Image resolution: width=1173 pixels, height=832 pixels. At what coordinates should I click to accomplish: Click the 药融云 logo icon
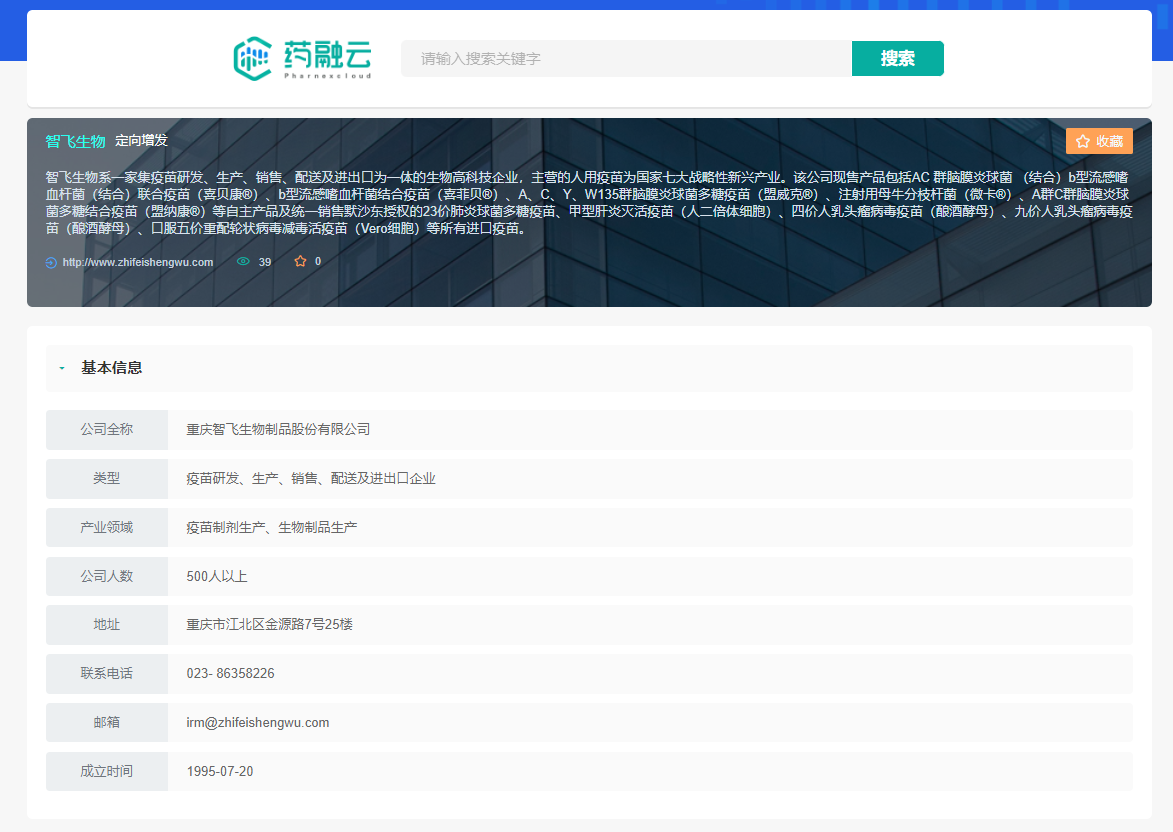click(252, 59)
